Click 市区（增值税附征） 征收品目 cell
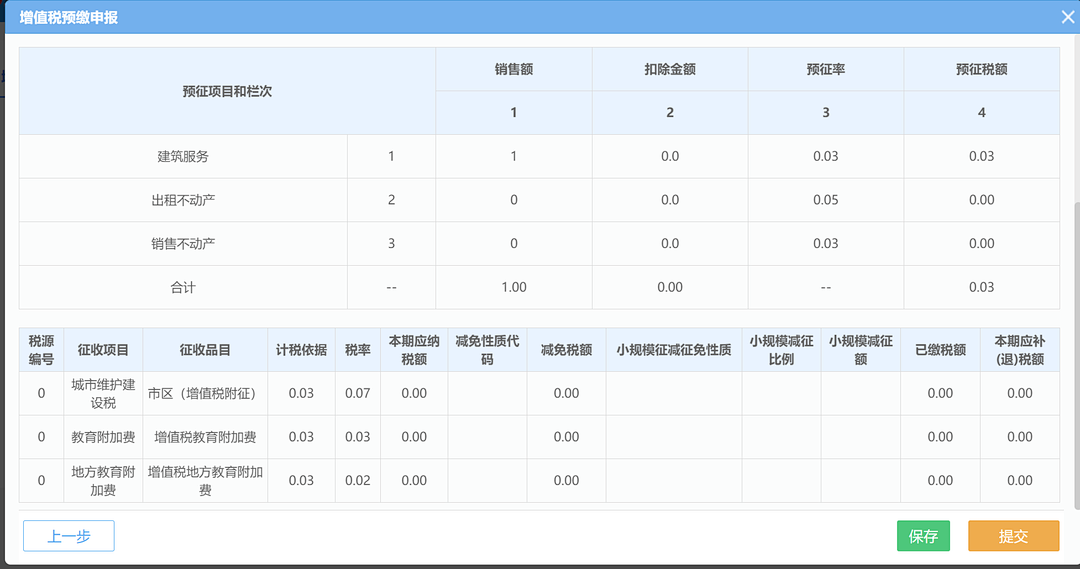Viewport: 1080px width, 569px height. pyautogui.click(x=205, y=393)
